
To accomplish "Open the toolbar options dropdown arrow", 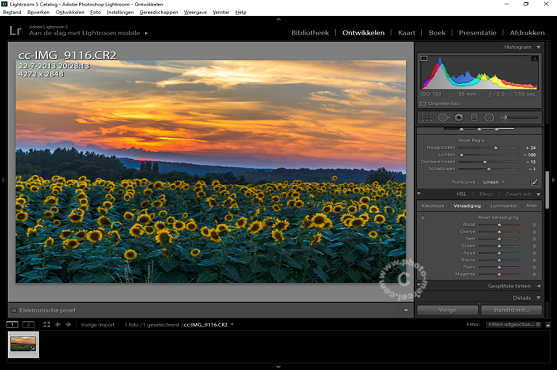I will [x=406, y=310].
